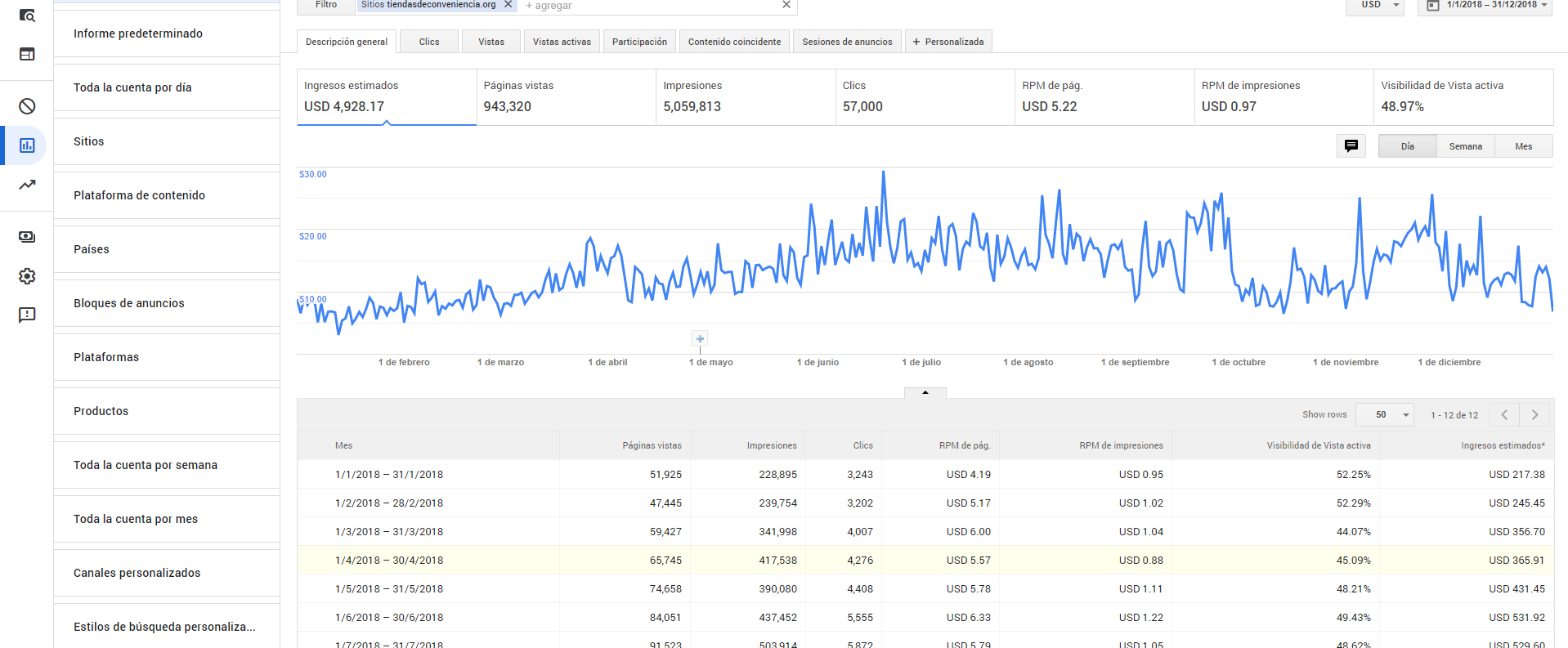Screen dimensions: 1568x648
Task: Open the optimization trend arrow icon
Action: [27, 185]
